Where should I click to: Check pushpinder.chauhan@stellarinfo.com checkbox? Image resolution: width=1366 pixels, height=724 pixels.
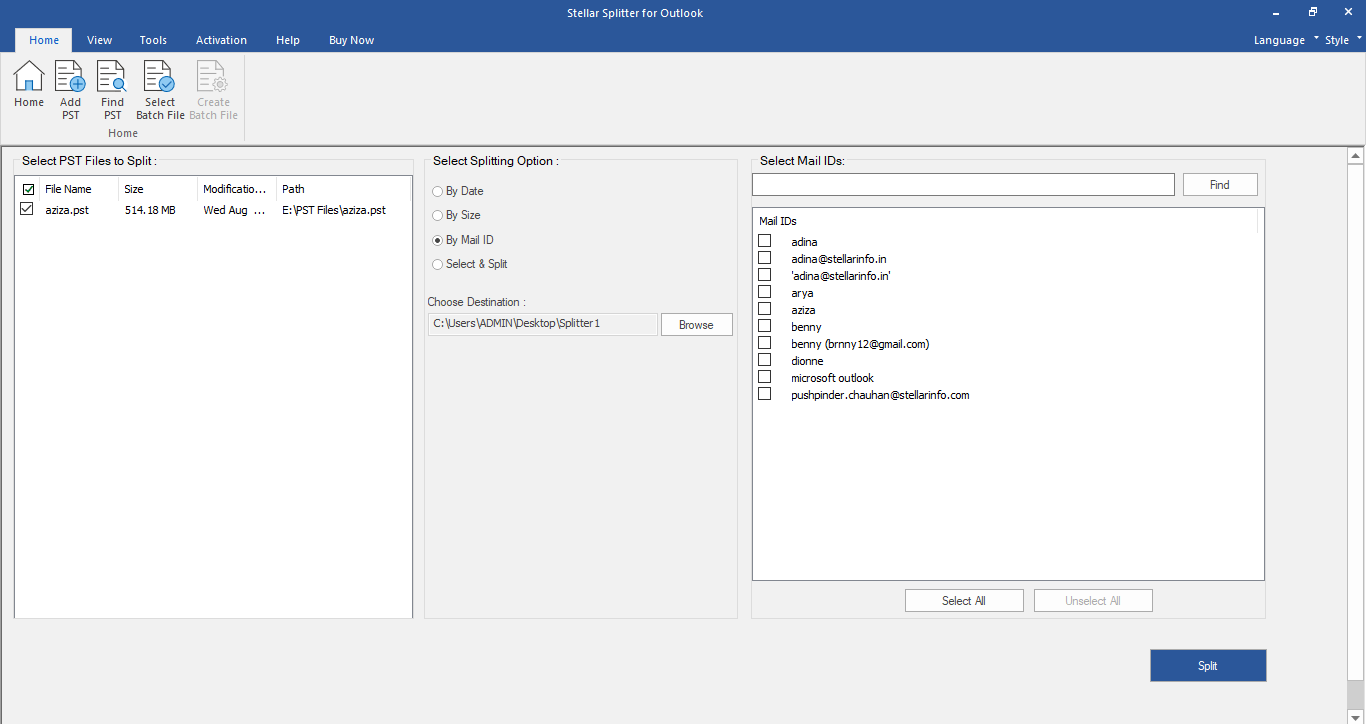pyautogui.click(x=765, y=394)
